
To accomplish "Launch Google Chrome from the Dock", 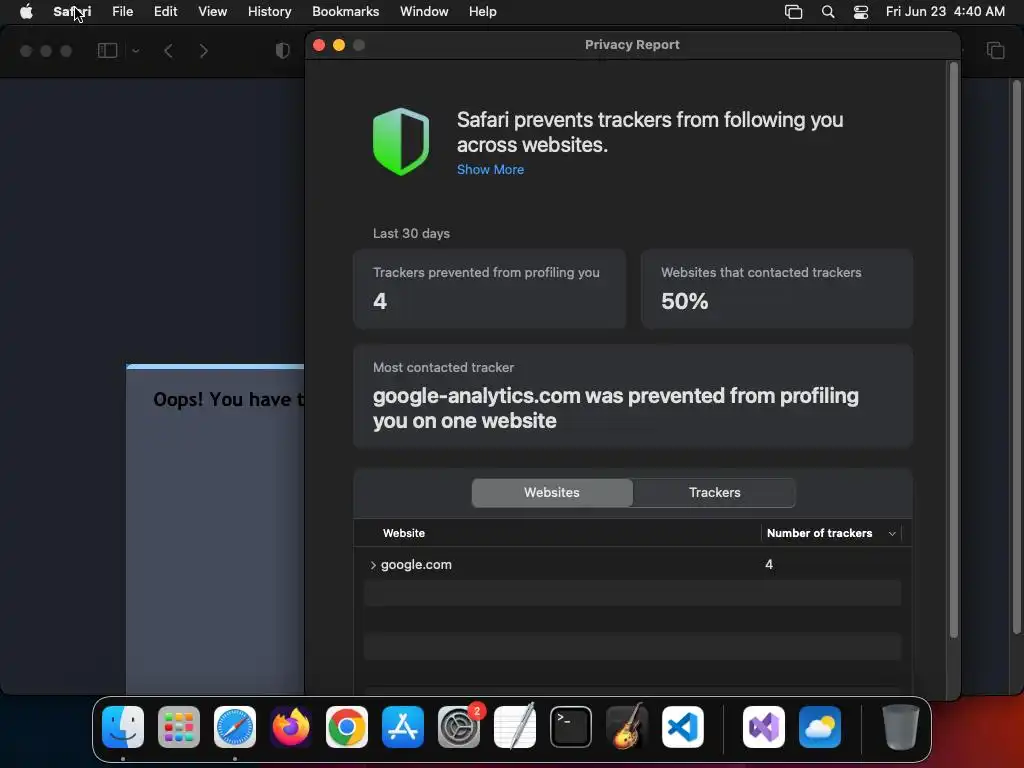I will 347,727.
